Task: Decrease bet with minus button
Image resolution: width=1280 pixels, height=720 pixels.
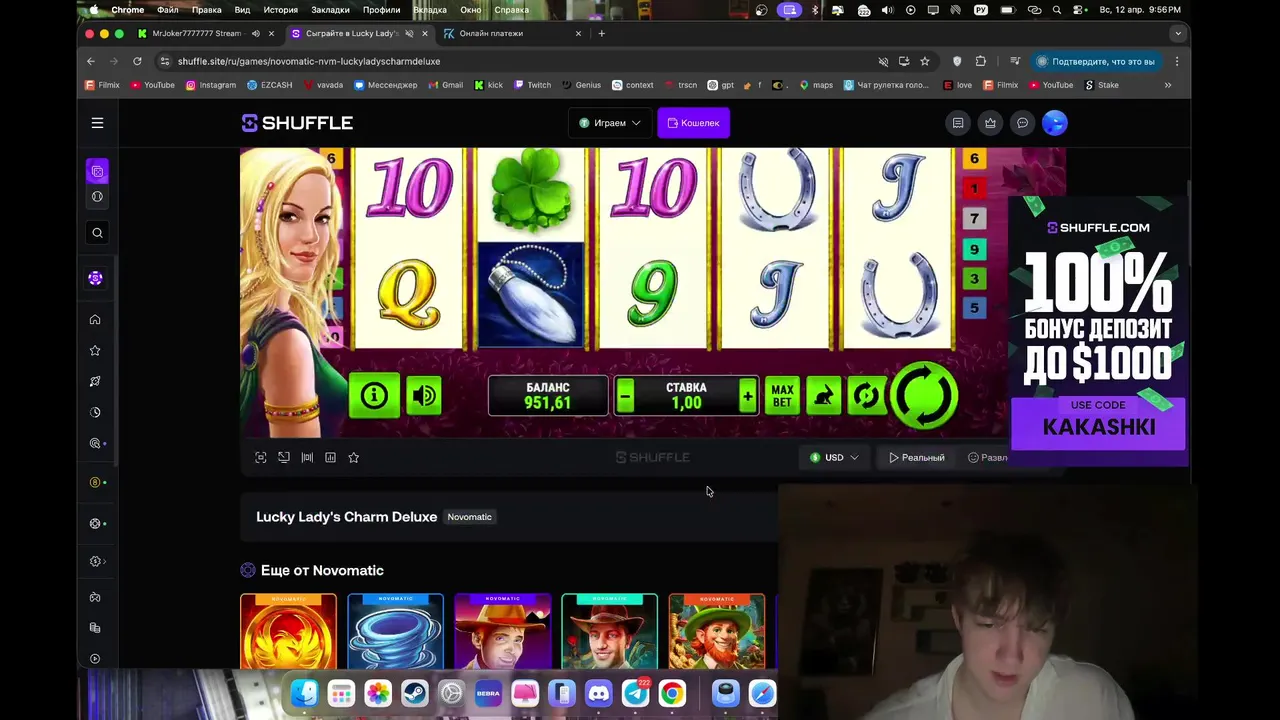Action: [625, 396]
